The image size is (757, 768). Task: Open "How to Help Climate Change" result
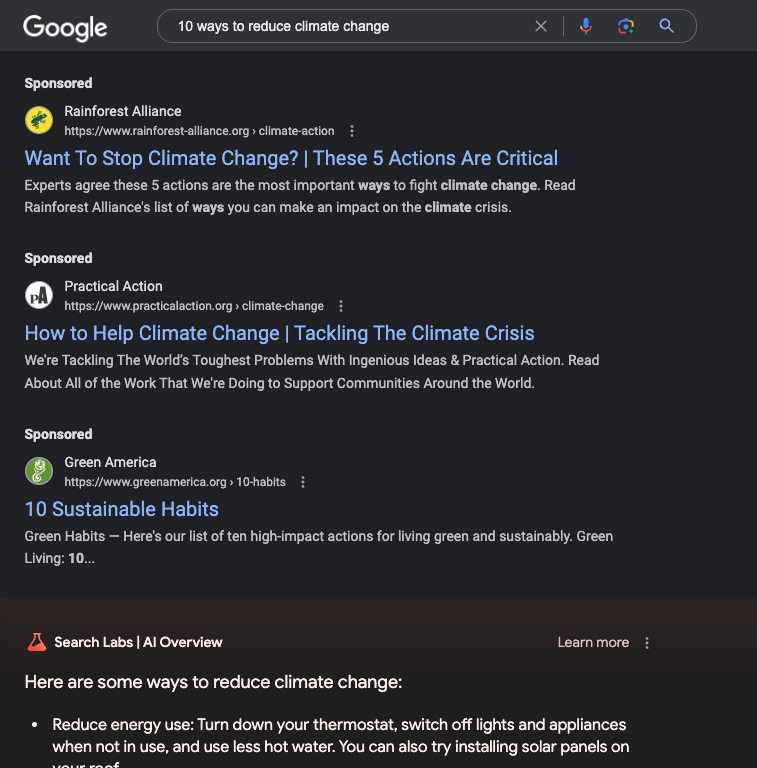pyautogui.click(x=279, y=333)
